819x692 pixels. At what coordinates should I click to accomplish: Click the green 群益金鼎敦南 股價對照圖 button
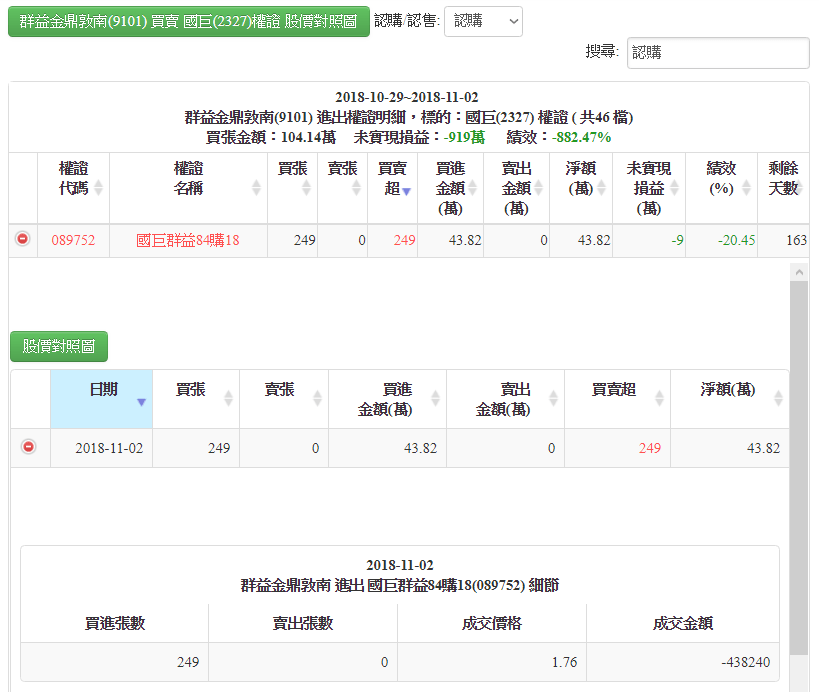click(189, 20)
